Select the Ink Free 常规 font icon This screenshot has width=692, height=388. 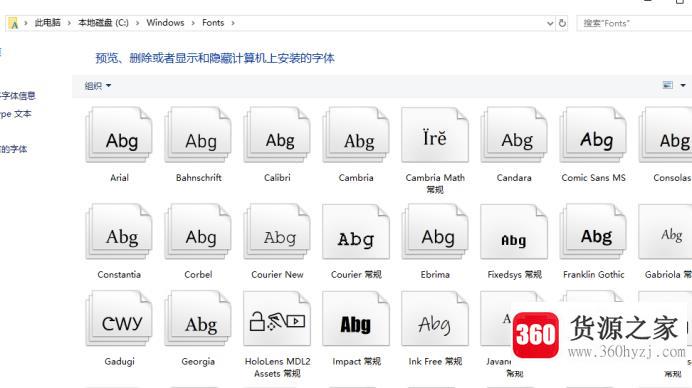[435, 318]
